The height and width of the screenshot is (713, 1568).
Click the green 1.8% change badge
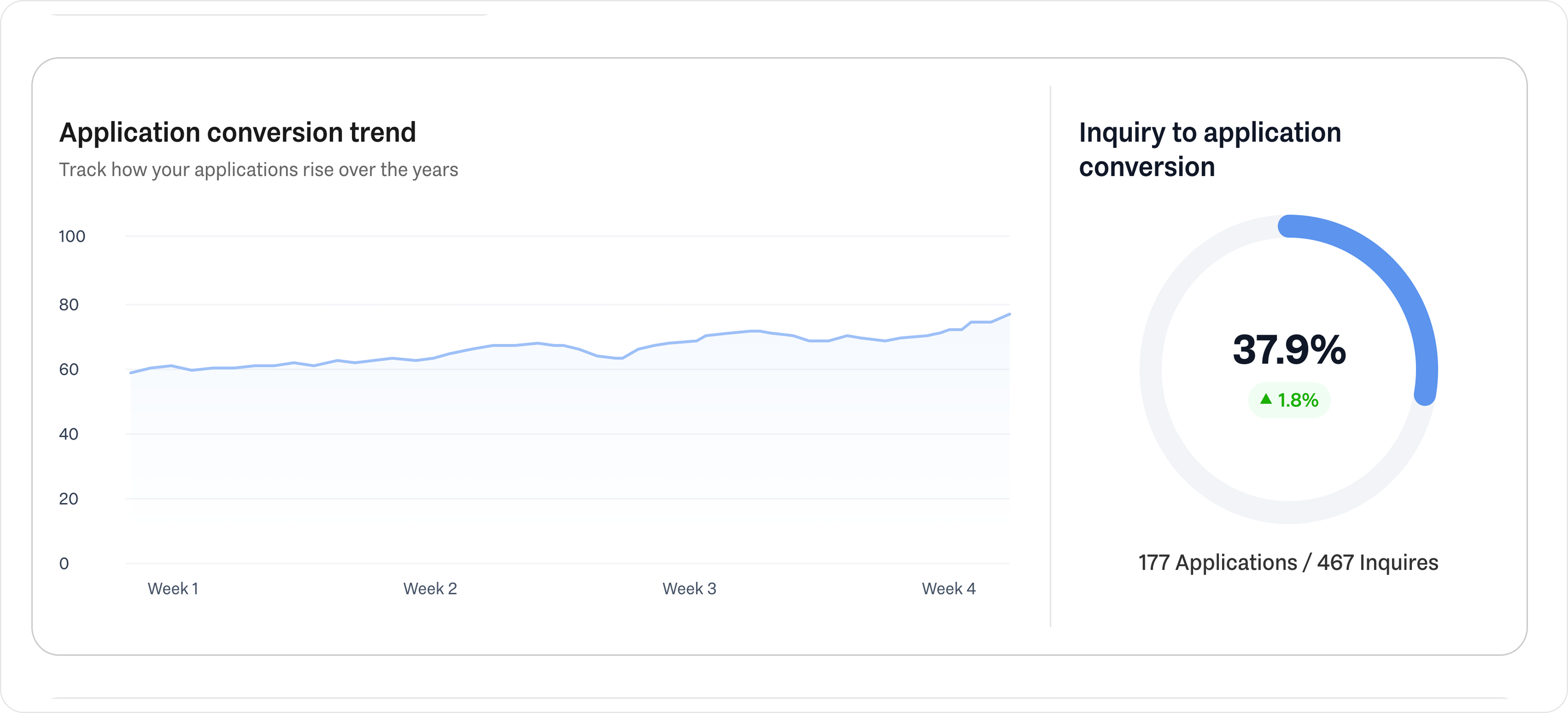(x=1289, y=400)
